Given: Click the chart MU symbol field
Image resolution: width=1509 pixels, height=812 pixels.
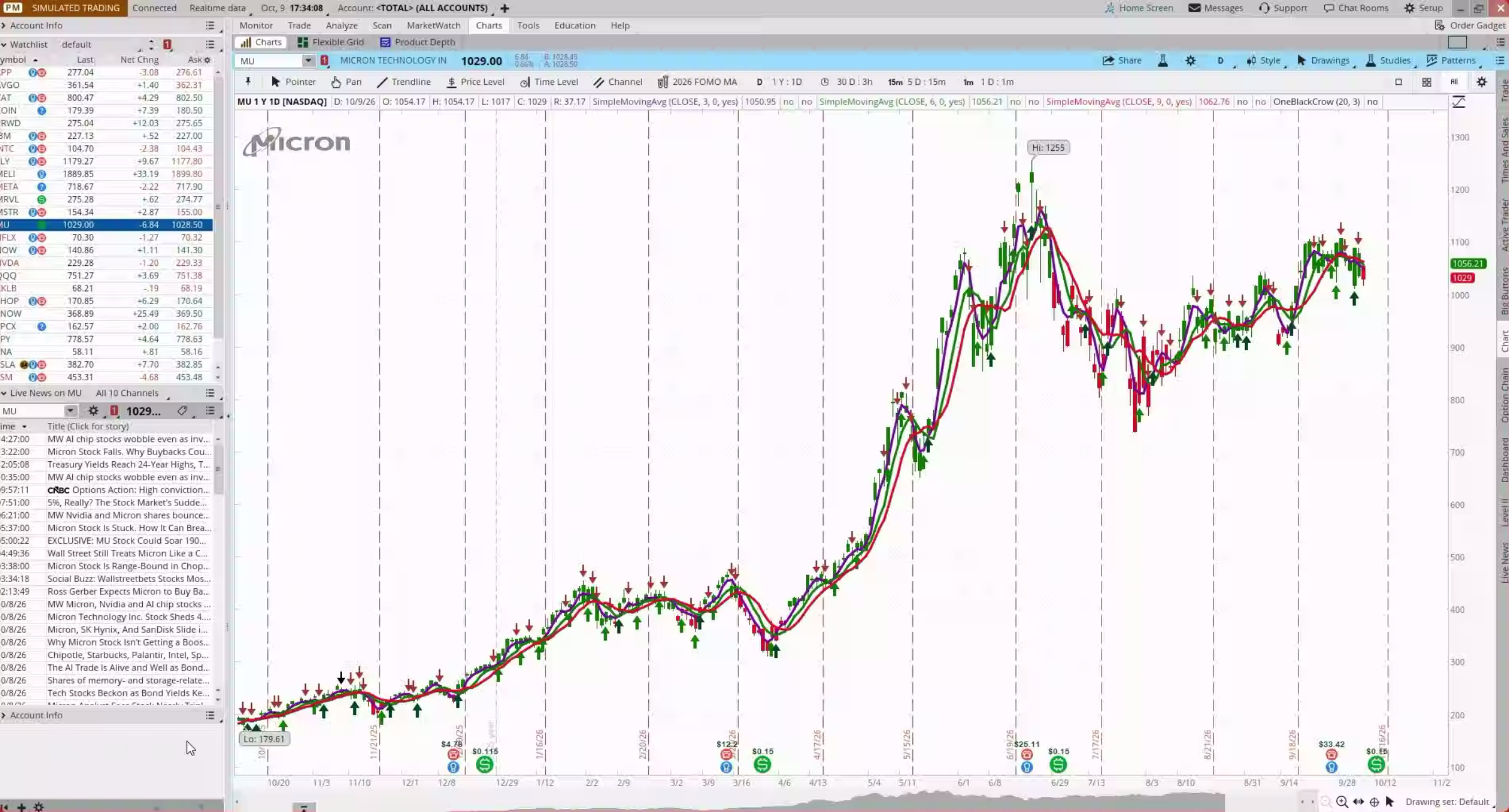Looking at the screenshot, I should [x=268, y=60].
